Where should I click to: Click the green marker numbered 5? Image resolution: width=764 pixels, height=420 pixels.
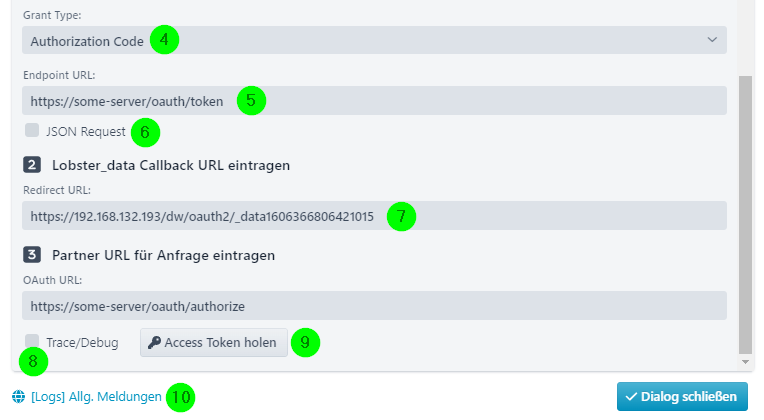pyautogui.click(x=251, y=100)
